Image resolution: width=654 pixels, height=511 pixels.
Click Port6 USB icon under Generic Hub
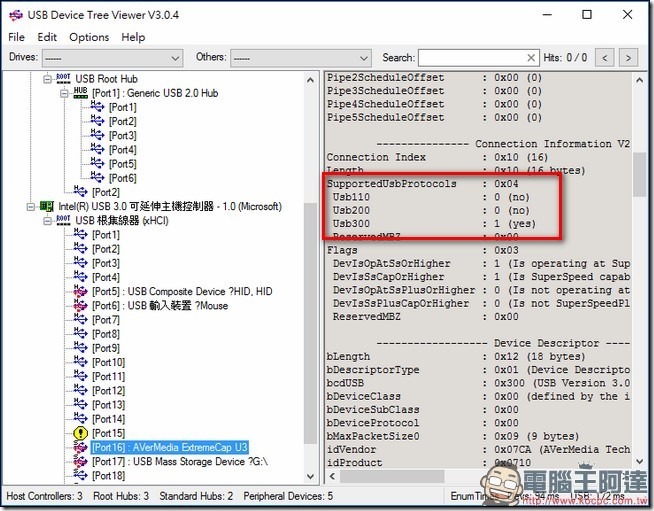click(97, 177)
